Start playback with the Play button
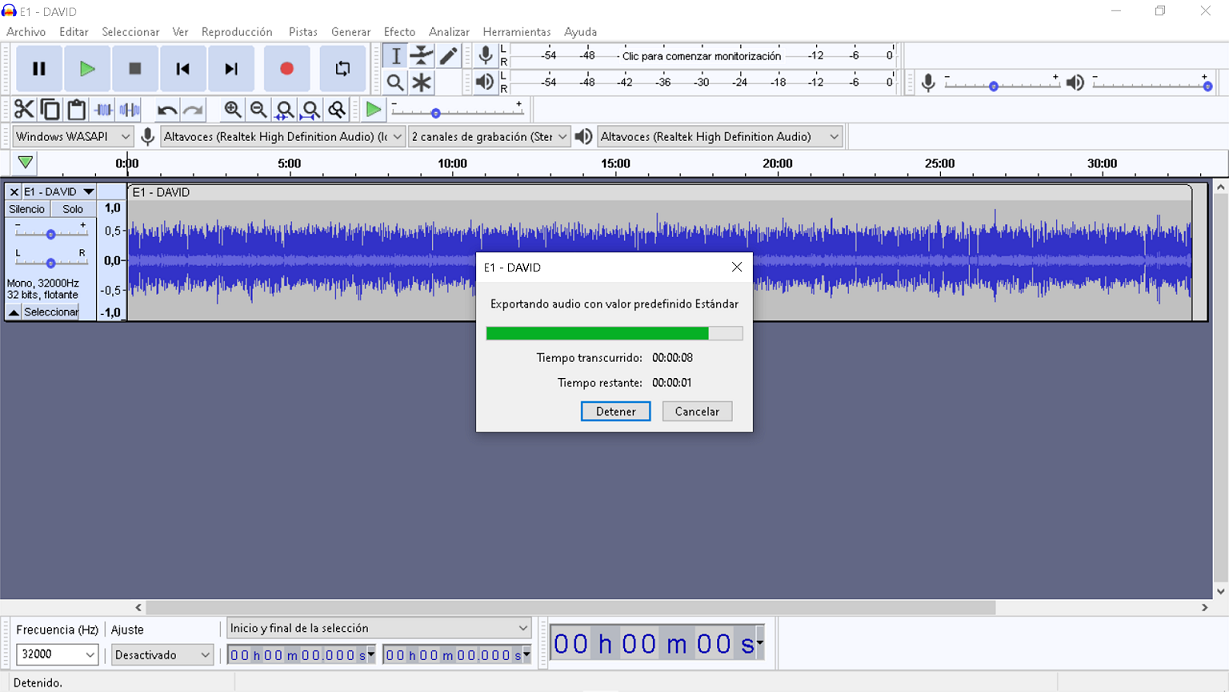The width and height of the screenshot is (1229, 692). [x=87, y=69]
